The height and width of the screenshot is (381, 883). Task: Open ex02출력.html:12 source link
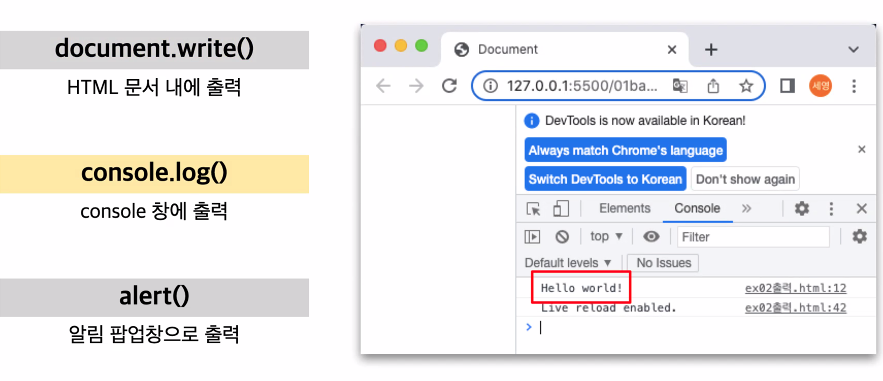[x=796, y=289]
